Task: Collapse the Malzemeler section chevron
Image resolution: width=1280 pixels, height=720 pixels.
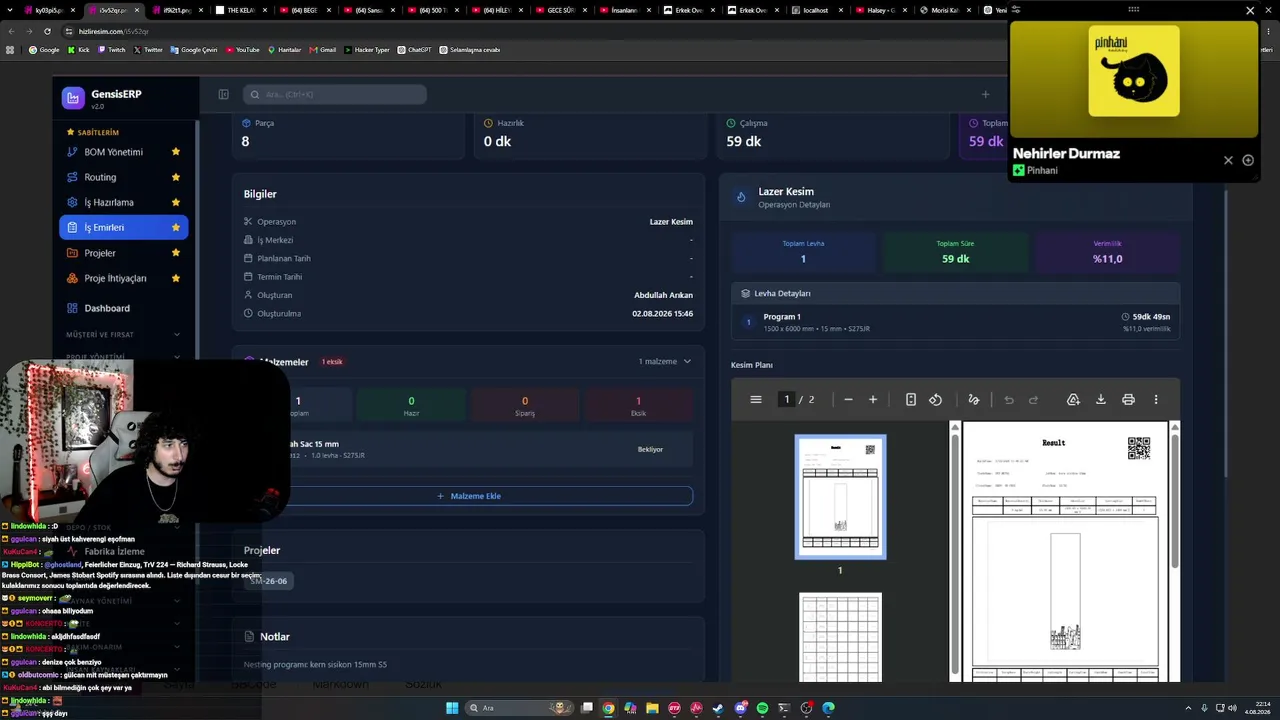Action: point(687,361)
